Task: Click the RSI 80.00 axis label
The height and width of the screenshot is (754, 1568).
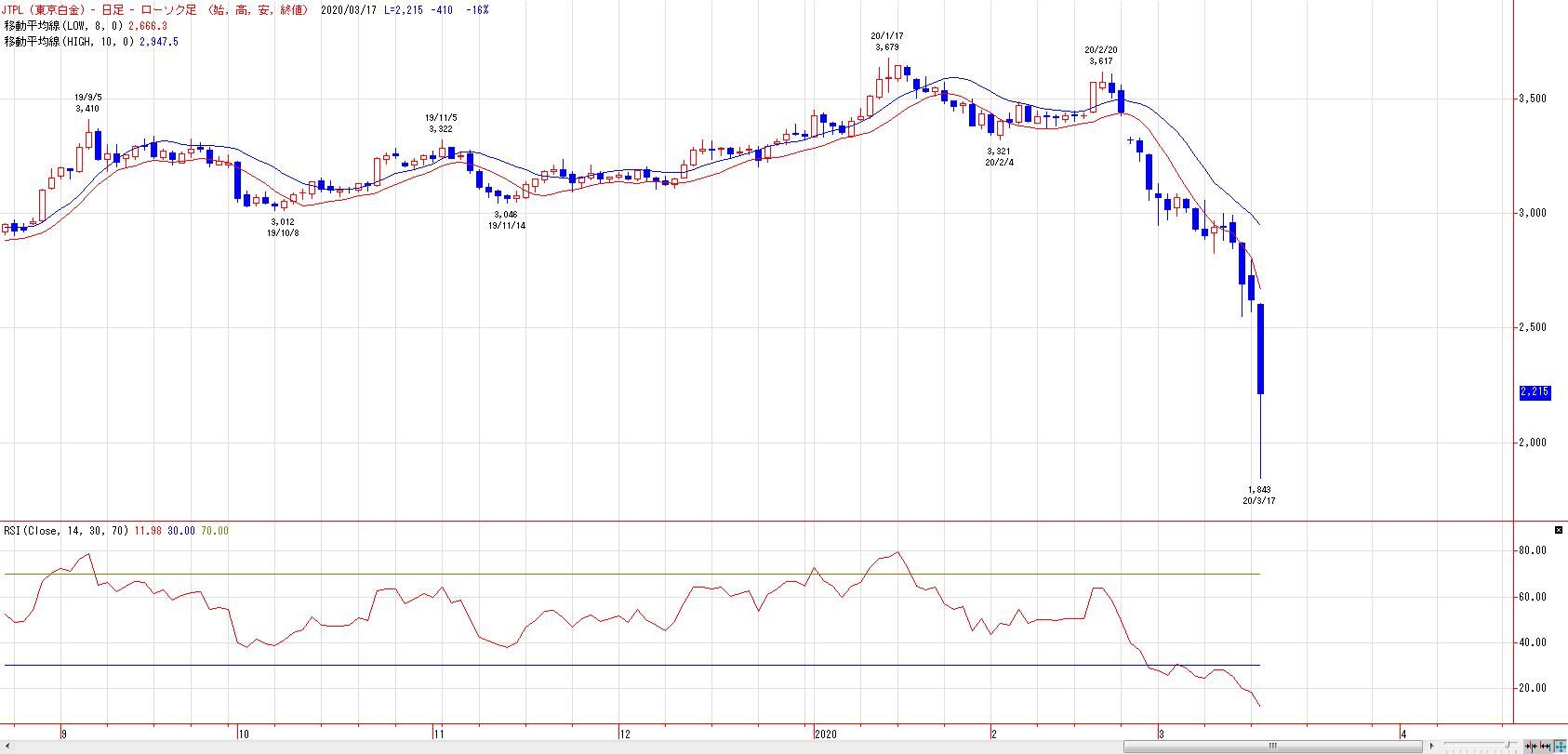Action: point(1532,550)
